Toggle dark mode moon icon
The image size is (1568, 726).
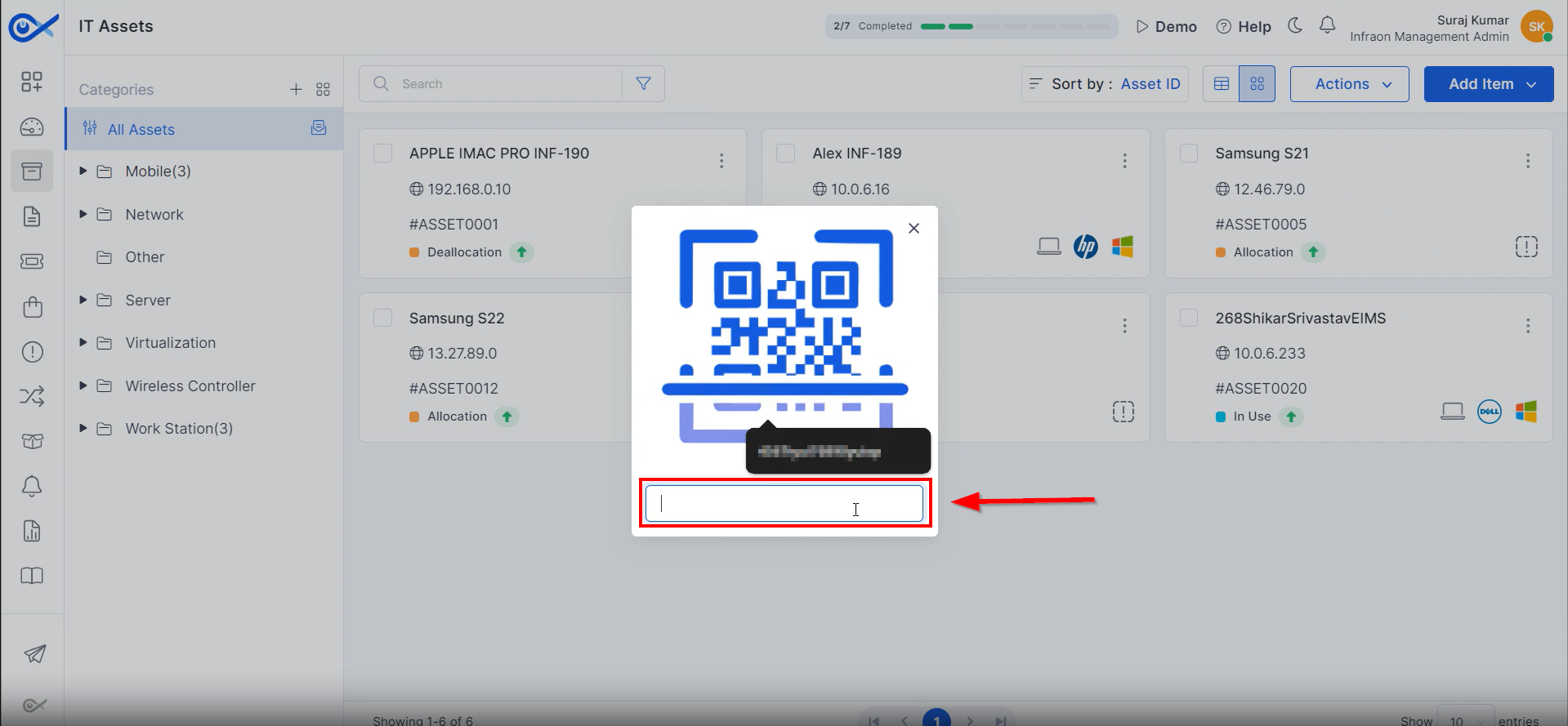pyautogui.click(x=1295, y=26)
